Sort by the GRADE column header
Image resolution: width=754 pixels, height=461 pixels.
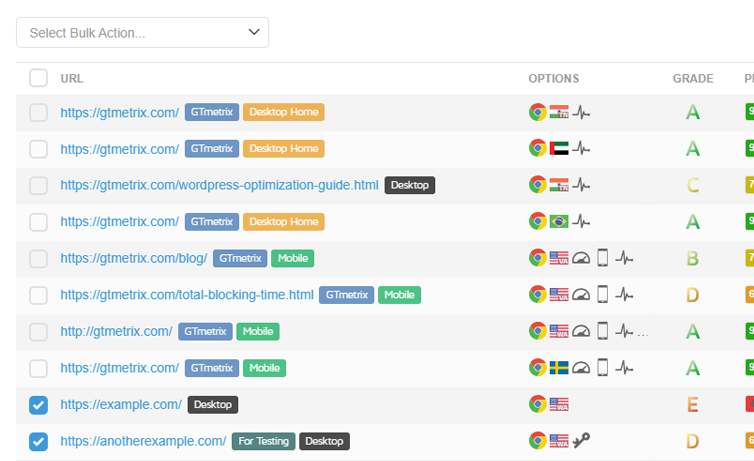tap(692, 78)
